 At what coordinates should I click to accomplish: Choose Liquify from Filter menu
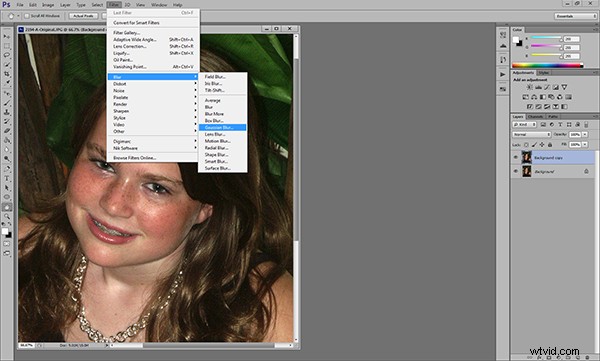153,53
